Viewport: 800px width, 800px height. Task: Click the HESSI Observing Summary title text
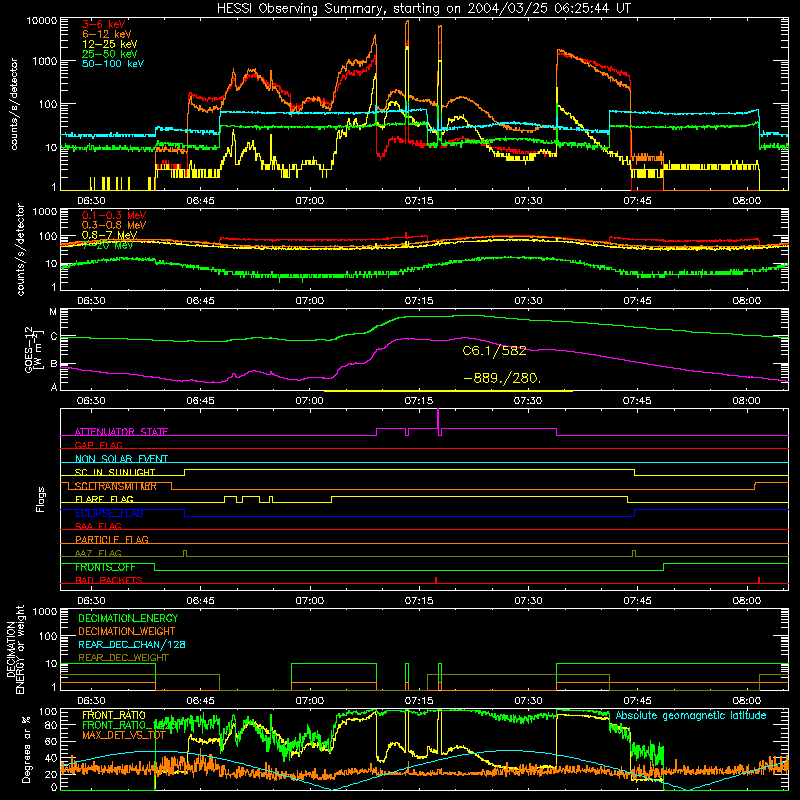pos(423,8)
